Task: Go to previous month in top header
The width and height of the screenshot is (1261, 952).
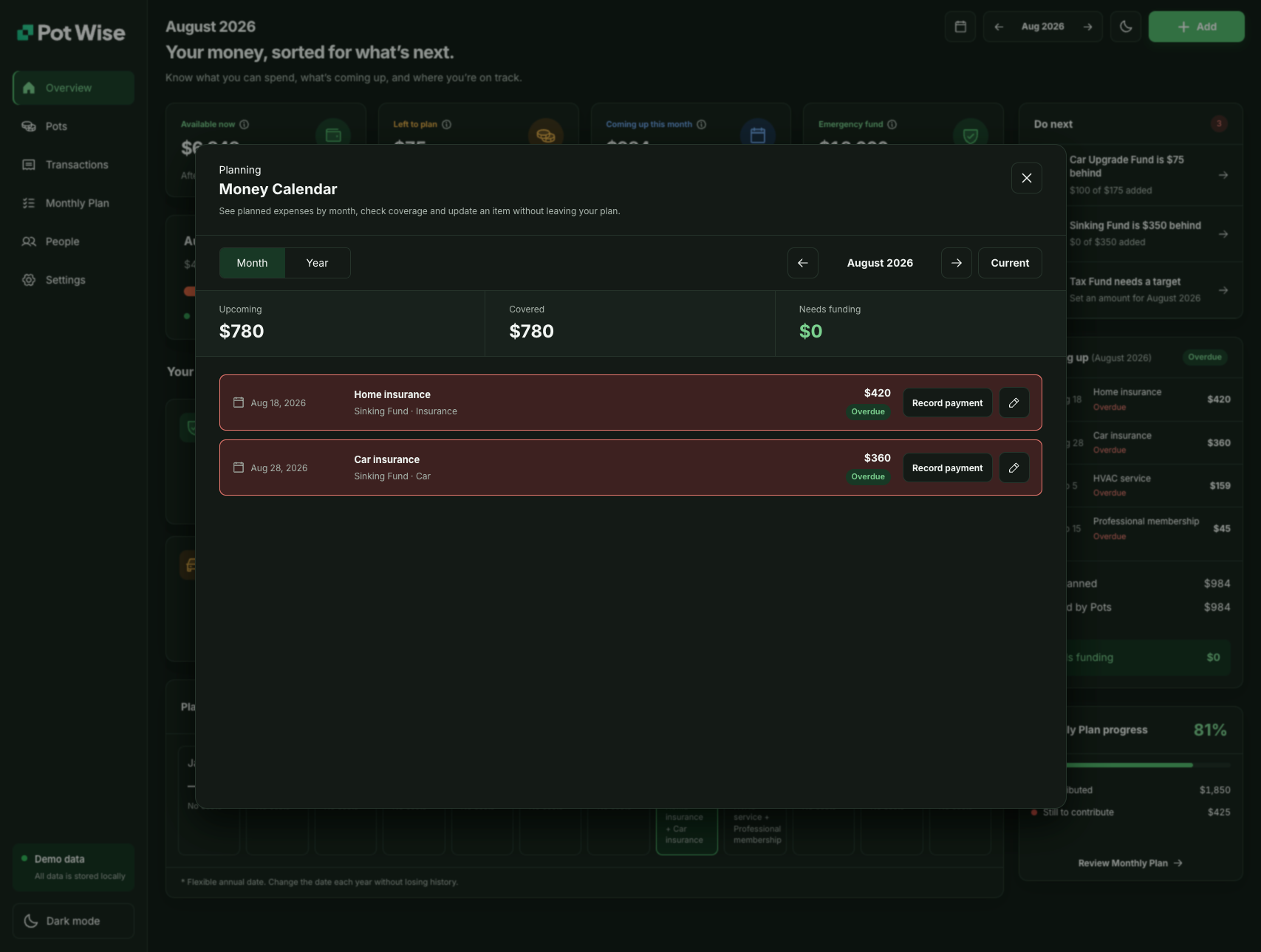Action: coord(999,27)
